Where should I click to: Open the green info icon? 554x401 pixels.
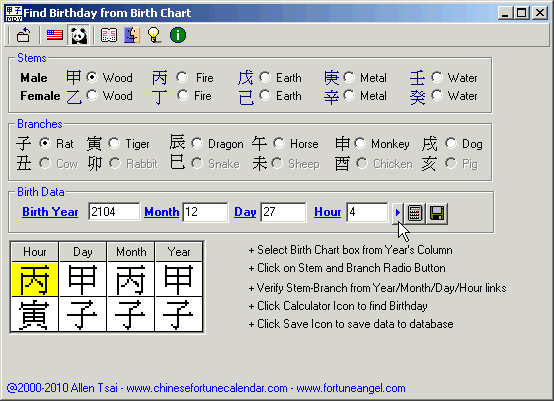(178, 35)
